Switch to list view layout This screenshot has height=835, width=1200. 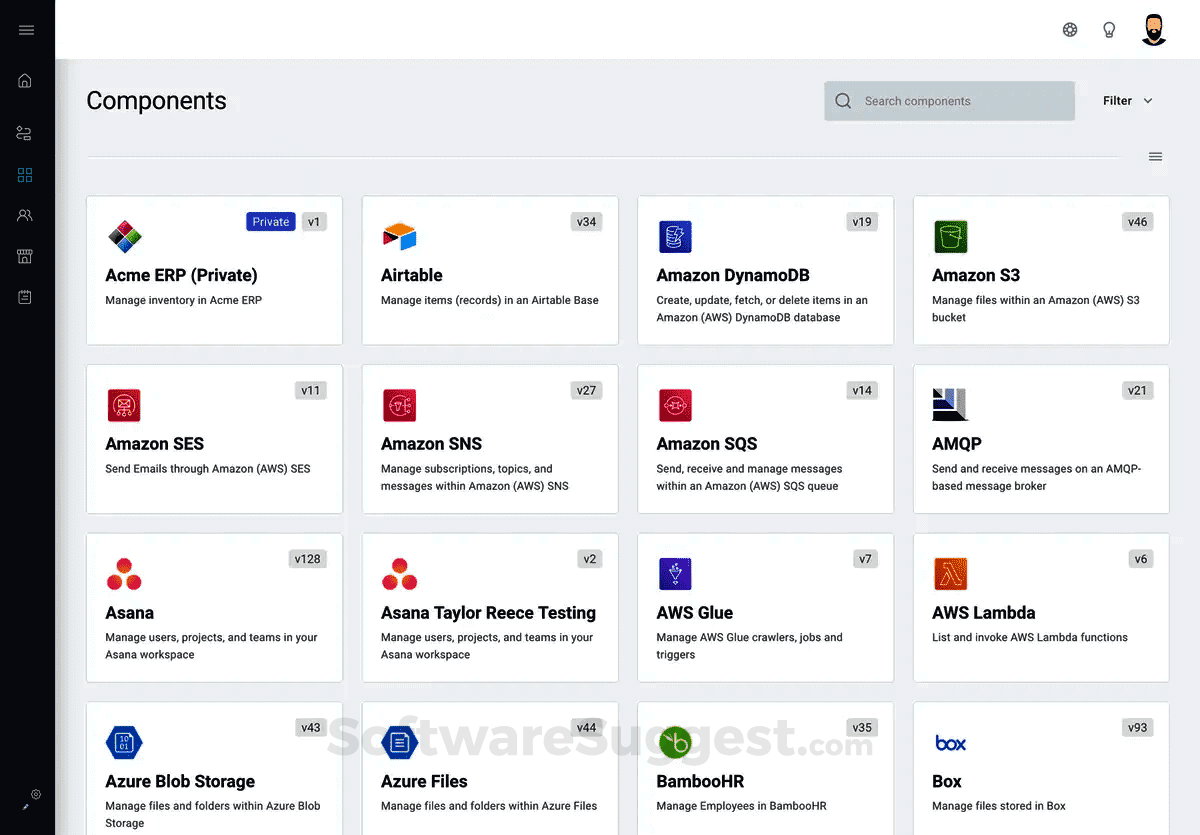pyautogui.click(x=1155, y=157)
